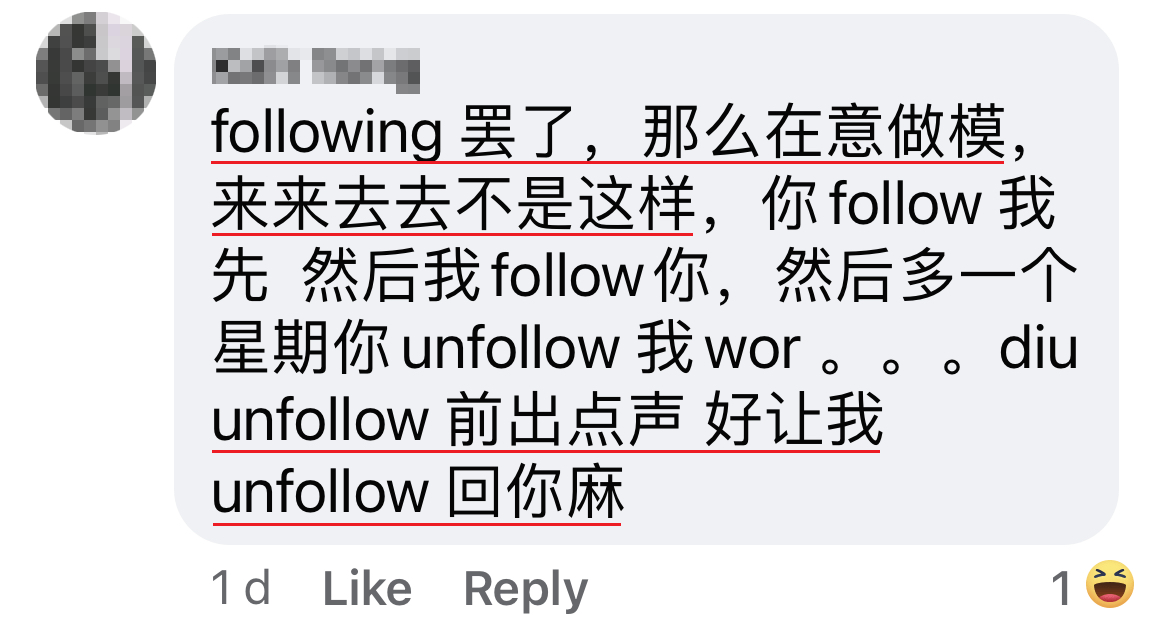Click "然后我 follow 你" in the third line
The width and height of the screenshot is (1170, 627).
506,276
